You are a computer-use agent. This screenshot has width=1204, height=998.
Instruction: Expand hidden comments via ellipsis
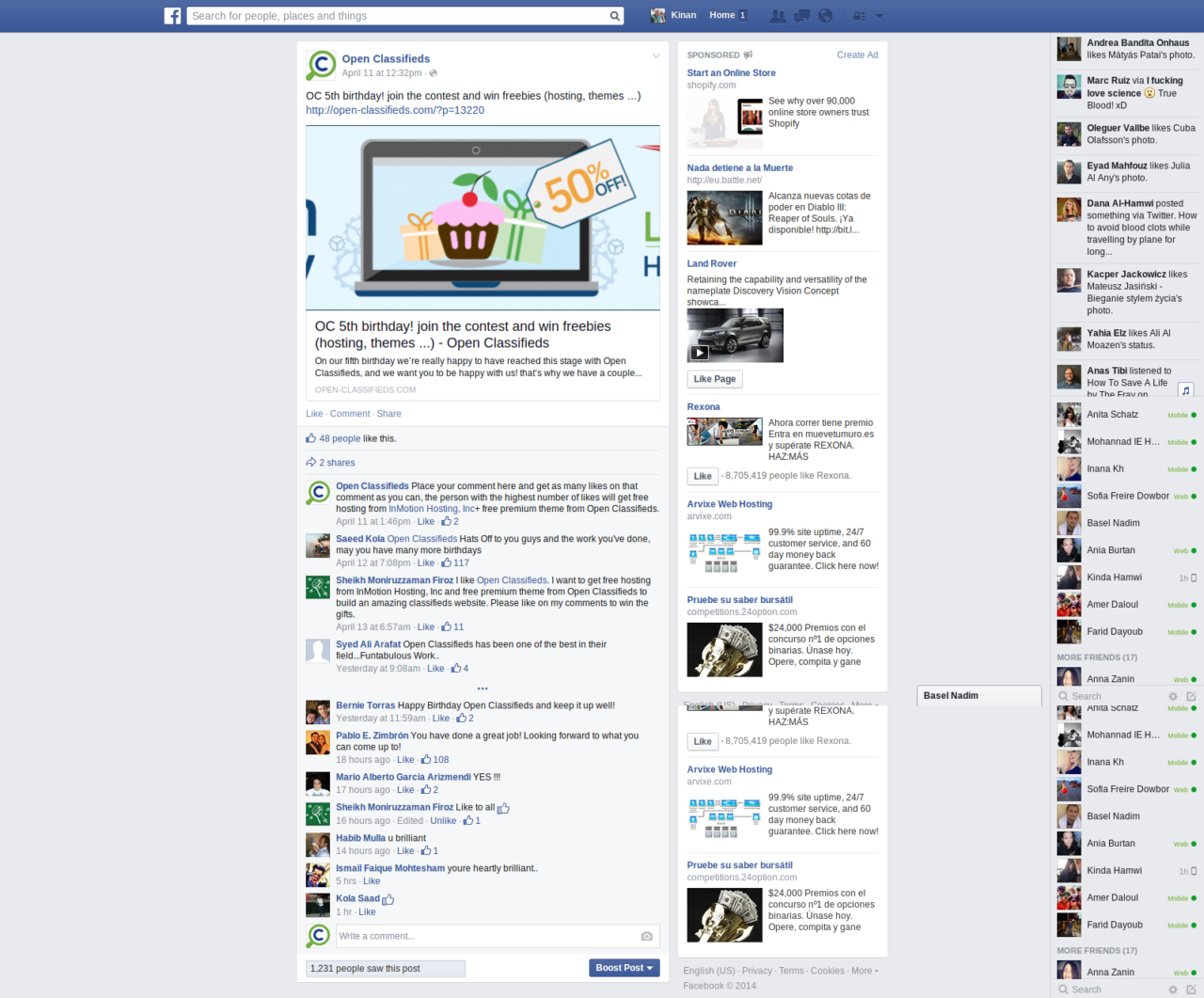pos(483,689)
